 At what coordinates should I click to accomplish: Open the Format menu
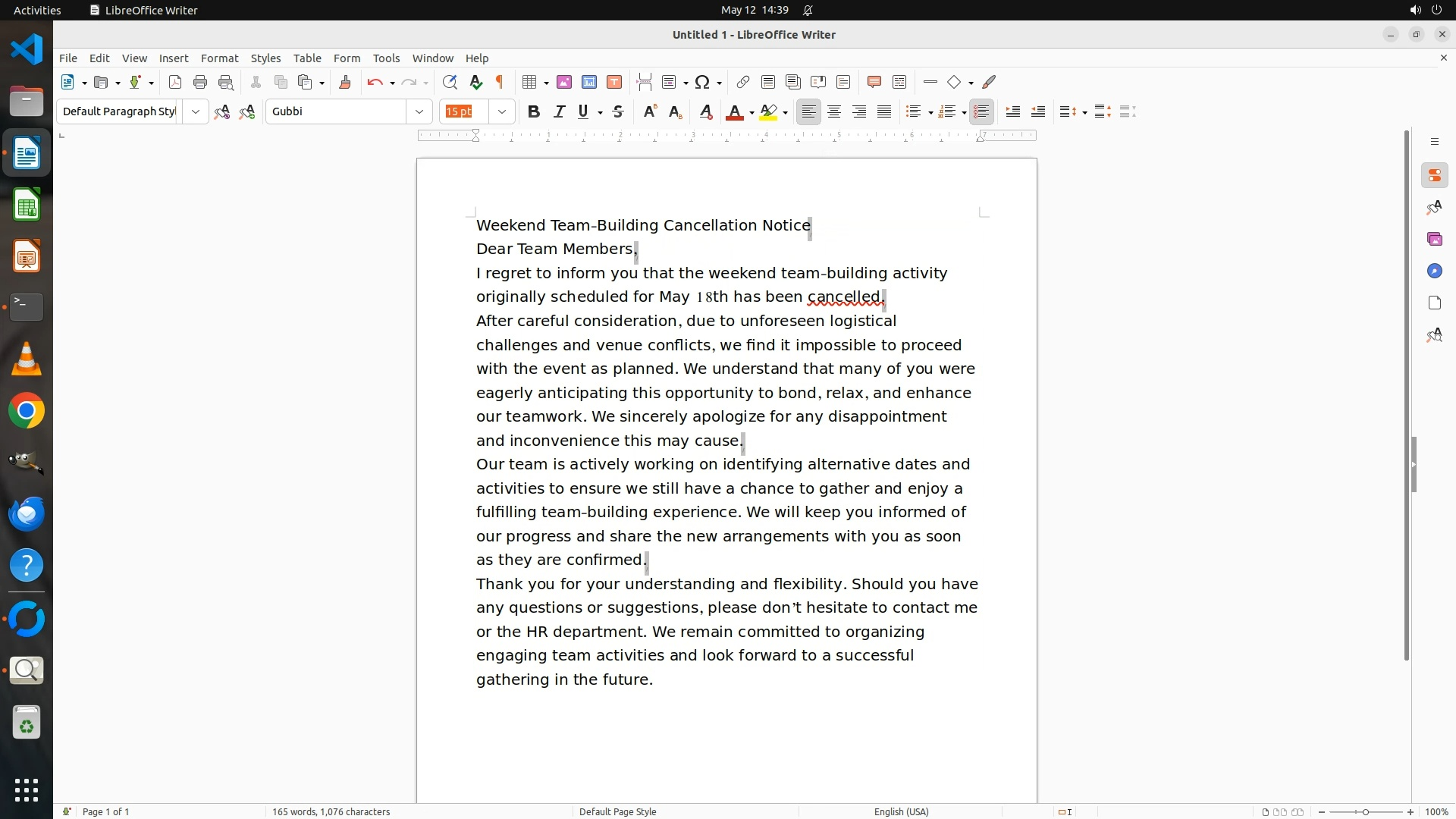[x=219, y=58]
